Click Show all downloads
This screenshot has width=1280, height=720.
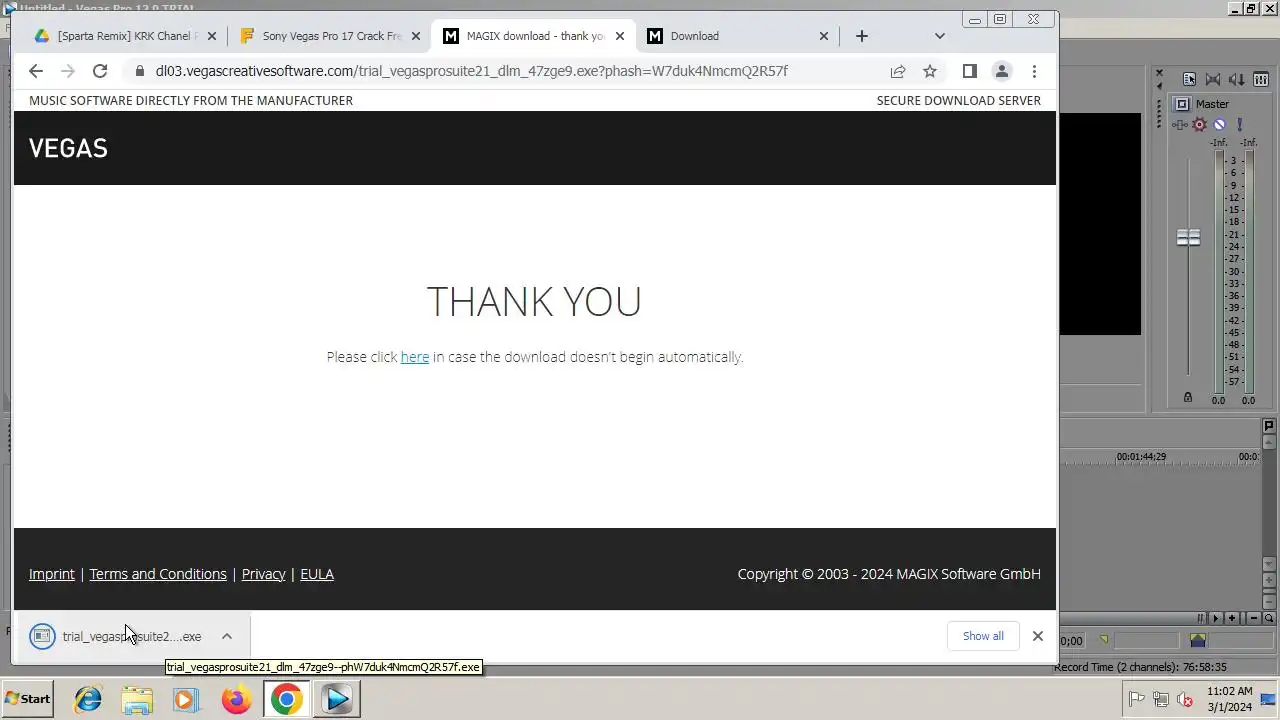click(x=983, y=636)
